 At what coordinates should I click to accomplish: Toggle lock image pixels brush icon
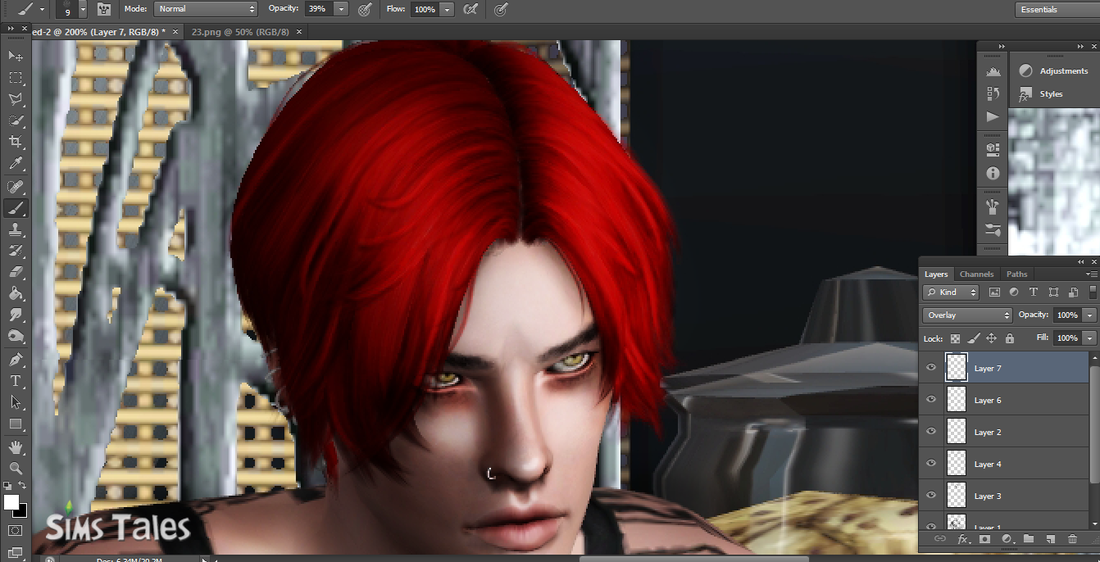973,338
